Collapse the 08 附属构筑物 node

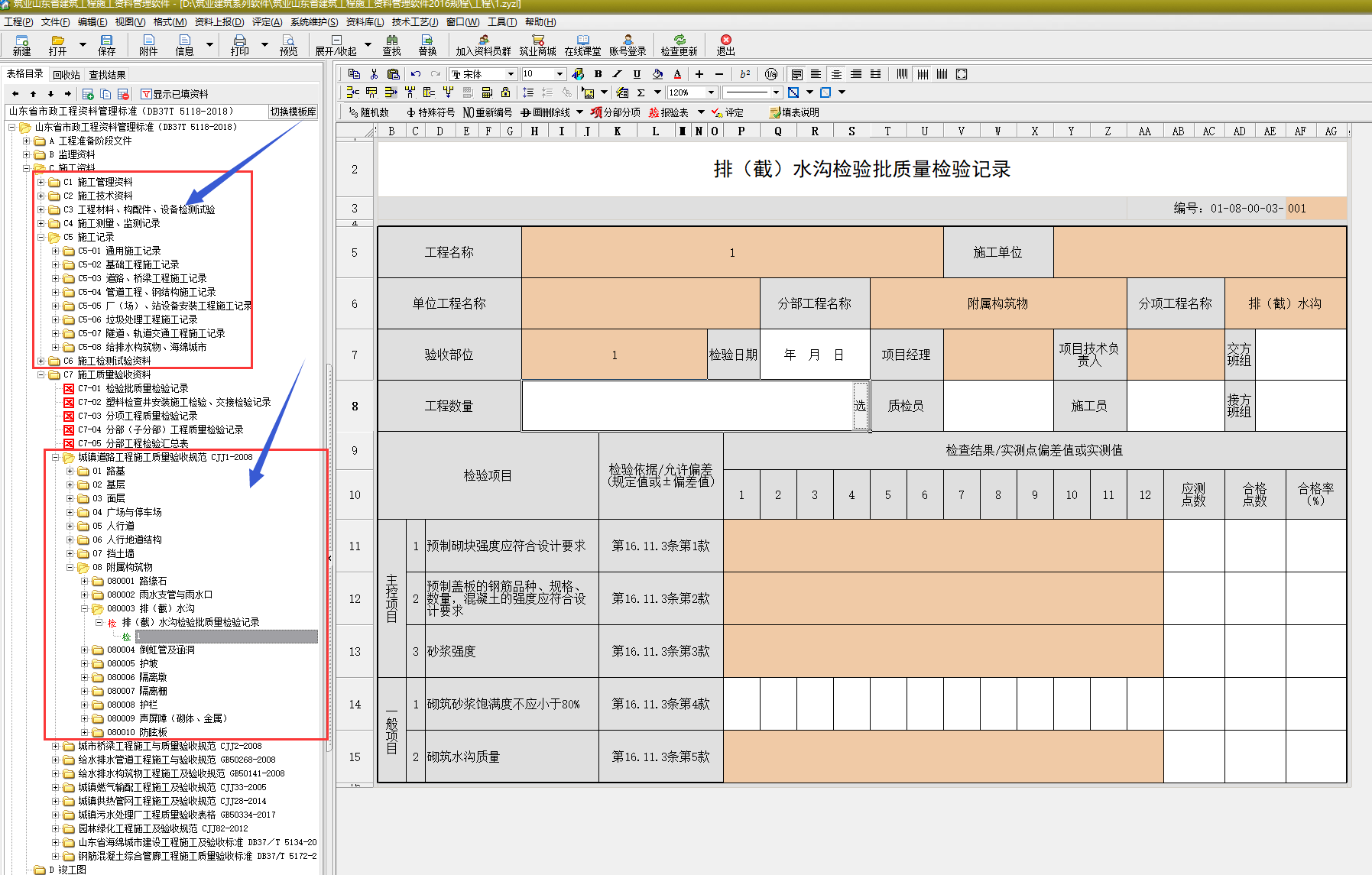click(x=70, y=567)
